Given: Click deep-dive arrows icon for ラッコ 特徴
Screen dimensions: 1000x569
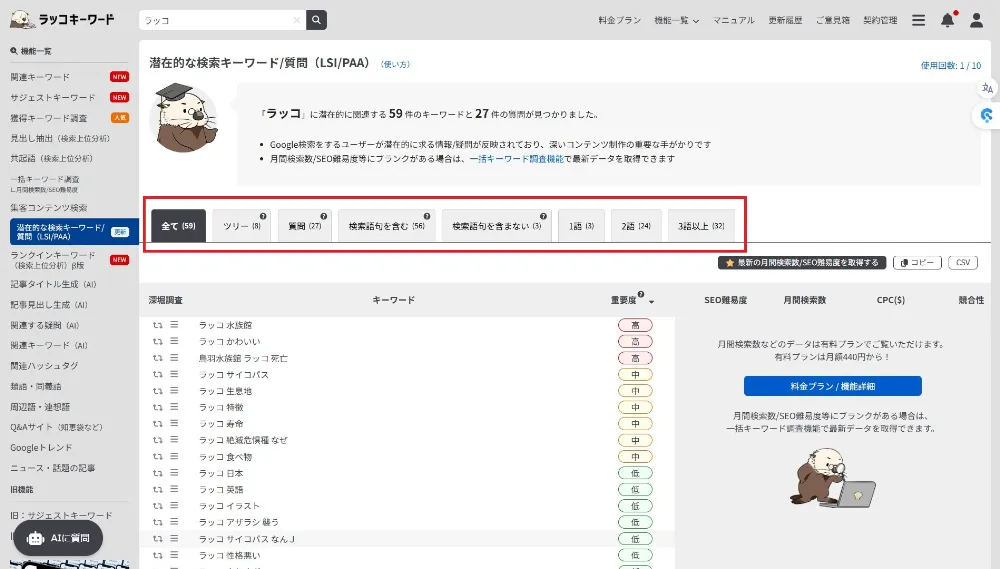Looking at the screenshot, I should 158,408.
